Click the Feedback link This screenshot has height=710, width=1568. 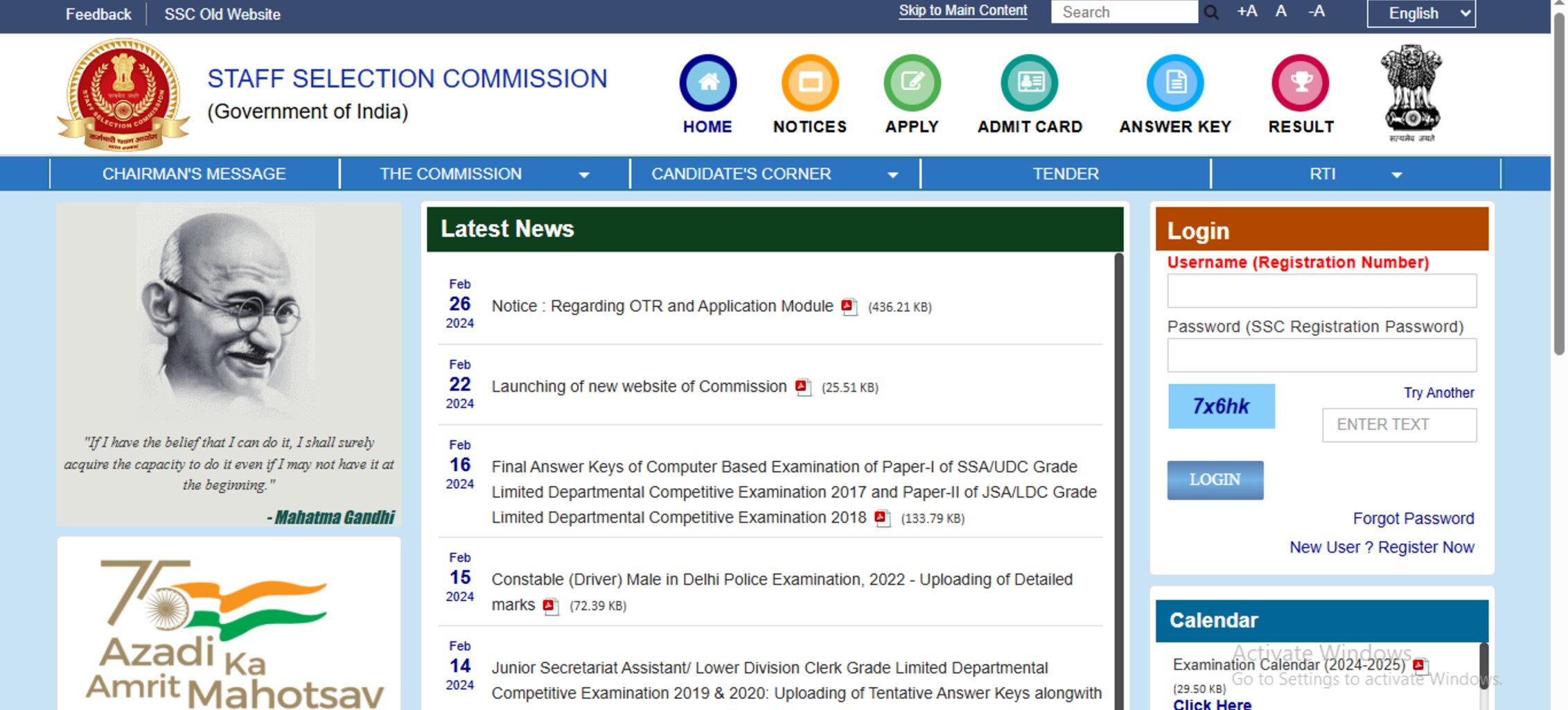pyautogui.click(x=98, y=14)
